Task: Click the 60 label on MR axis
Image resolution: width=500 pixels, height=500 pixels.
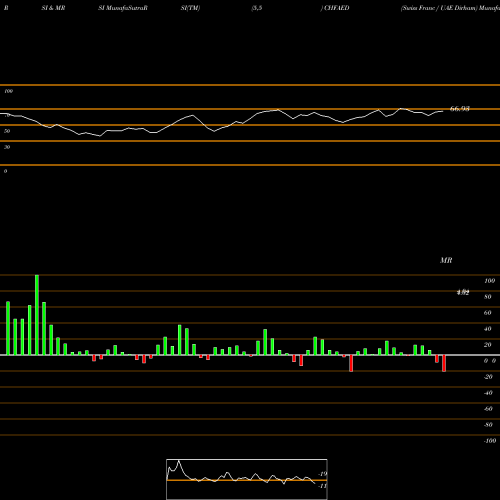Action: click(488, 313)
